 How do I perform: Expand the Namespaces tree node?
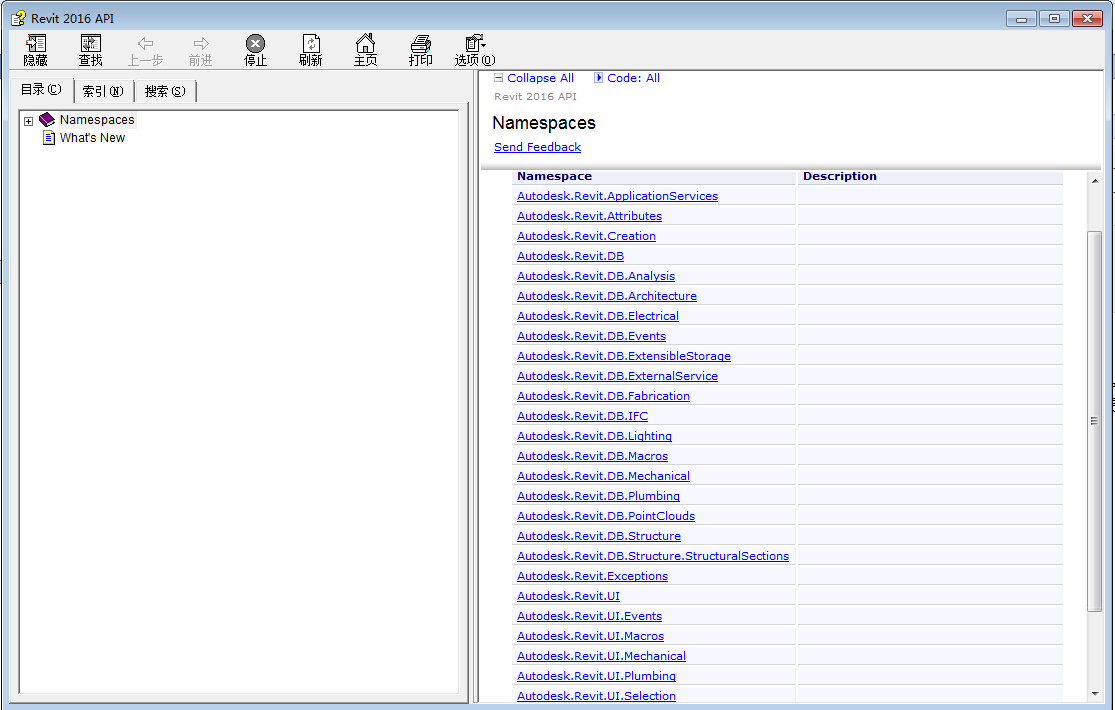coord(28,121)
